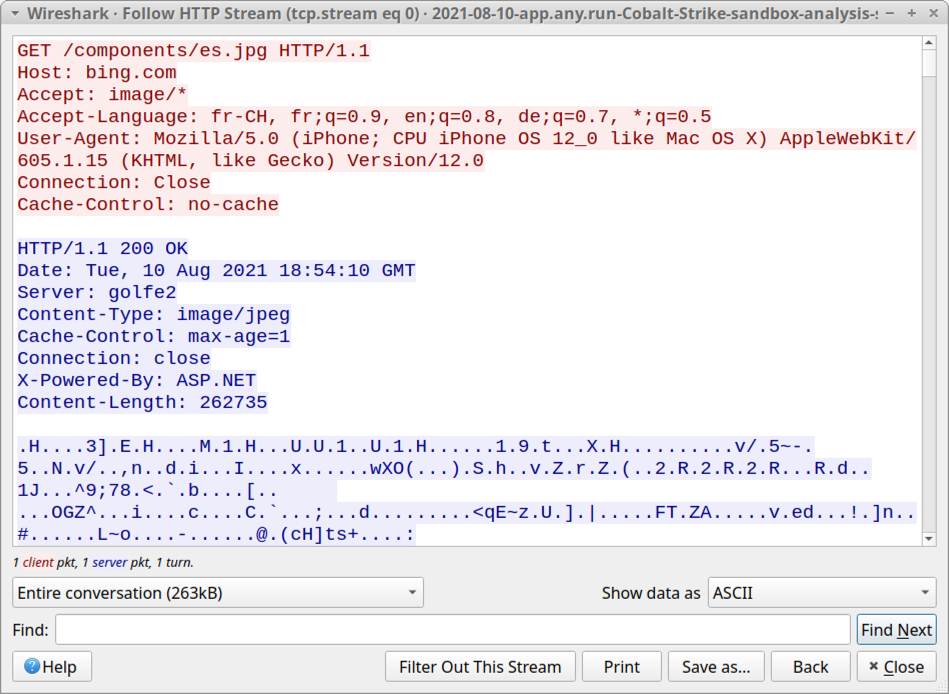Click the Cache-Control: max-age=1 line
The image size is (949, 694).
click(154, 336)
